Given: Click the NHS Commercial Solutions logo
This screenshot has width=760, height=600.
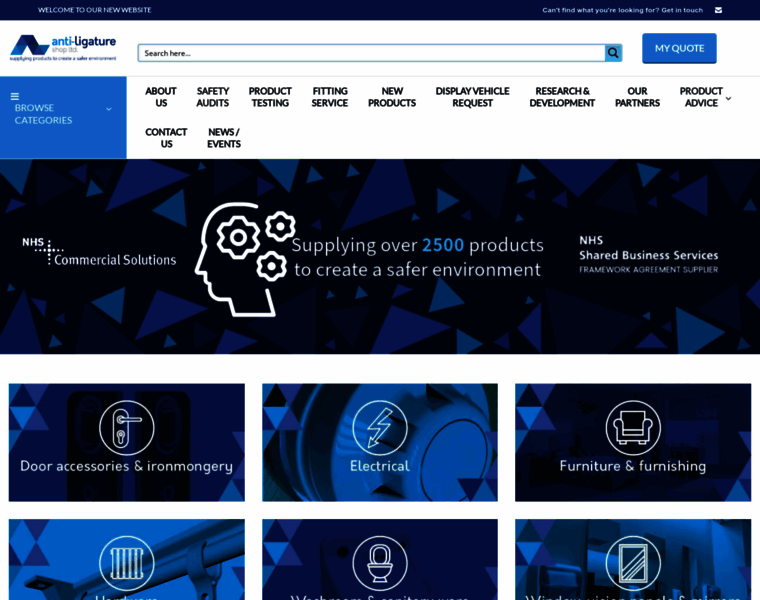Looking at the screenshot, I should [99, 252].
